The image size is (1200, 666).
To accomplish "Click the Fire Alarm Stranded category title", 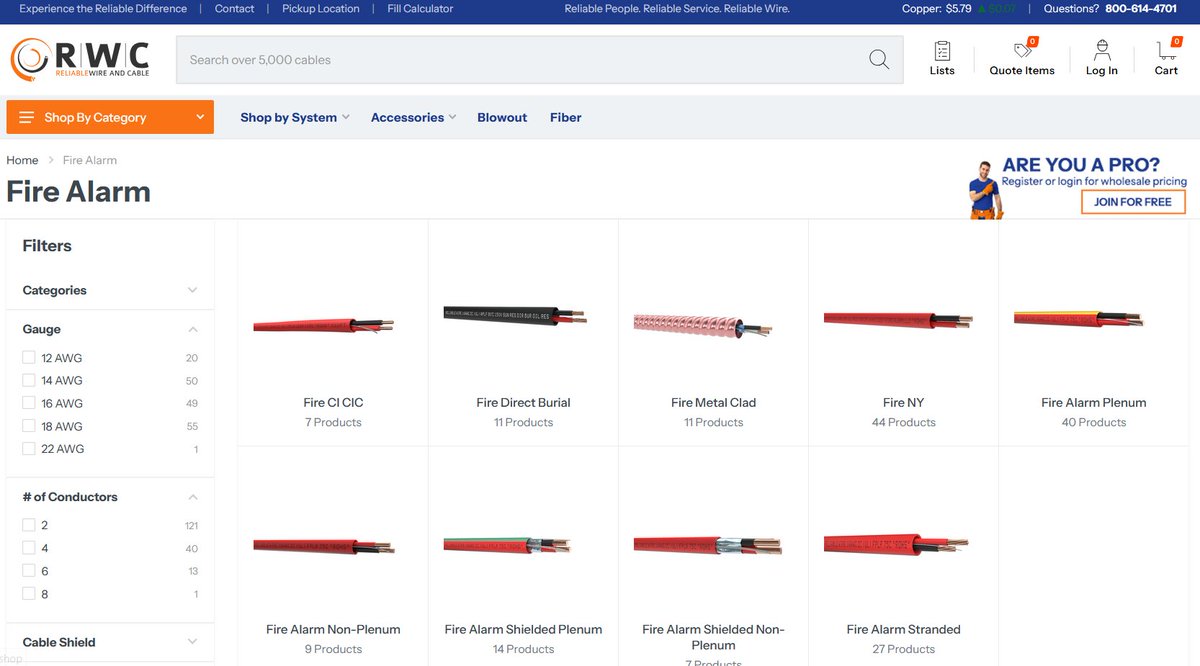I will [x=903, y=630].
